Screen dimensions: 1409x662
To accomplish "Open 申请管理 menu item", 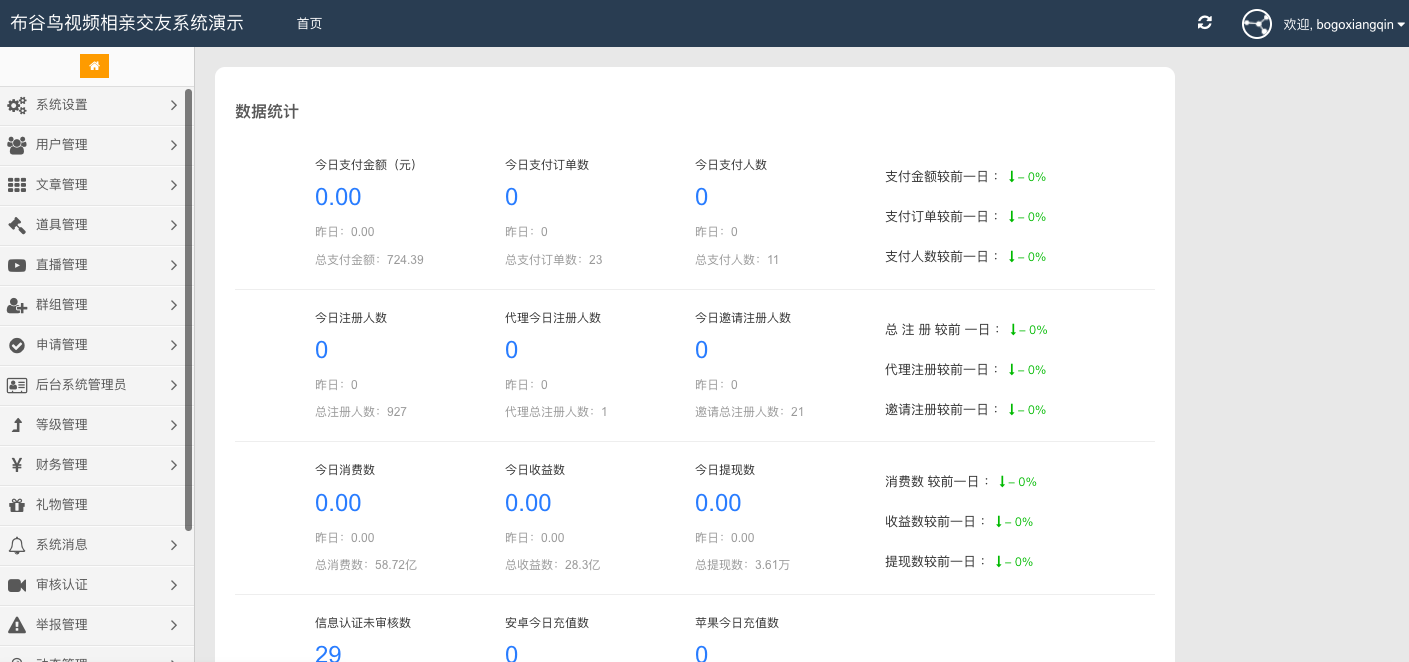I will click(x=62, y=345).
